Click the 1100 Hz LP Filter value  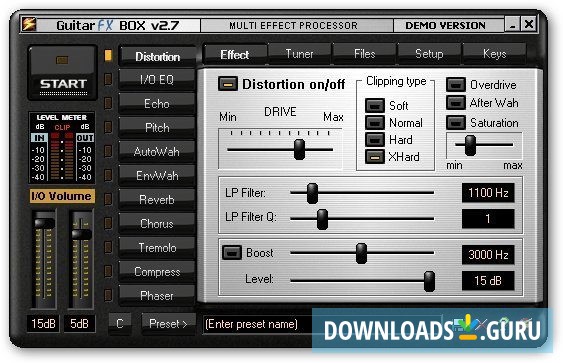pos(488,193)
